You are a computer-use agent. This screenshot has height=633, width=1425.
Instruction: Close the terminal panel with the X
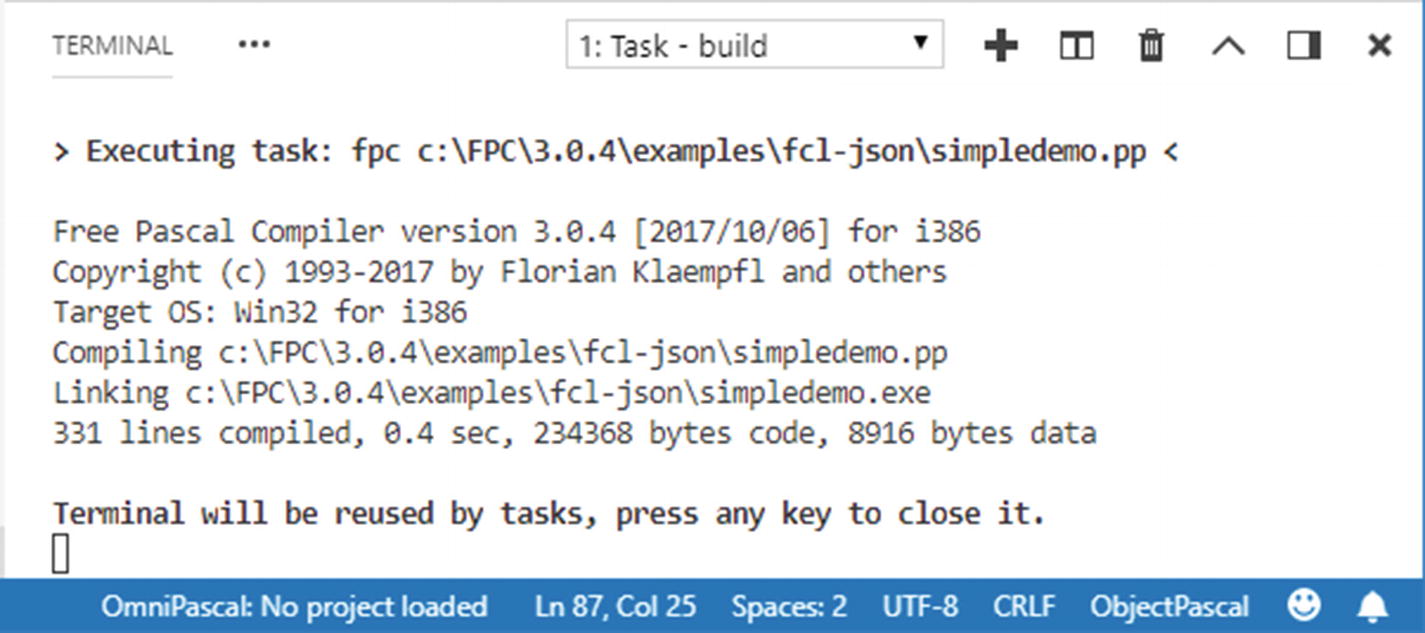[1378, 44]
